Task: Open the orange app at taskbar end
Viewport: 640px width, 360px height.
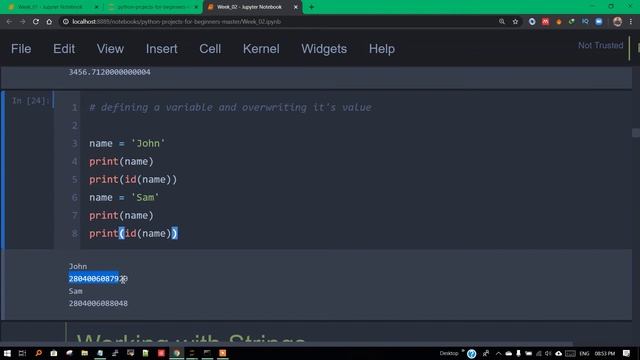Action: 222,353
